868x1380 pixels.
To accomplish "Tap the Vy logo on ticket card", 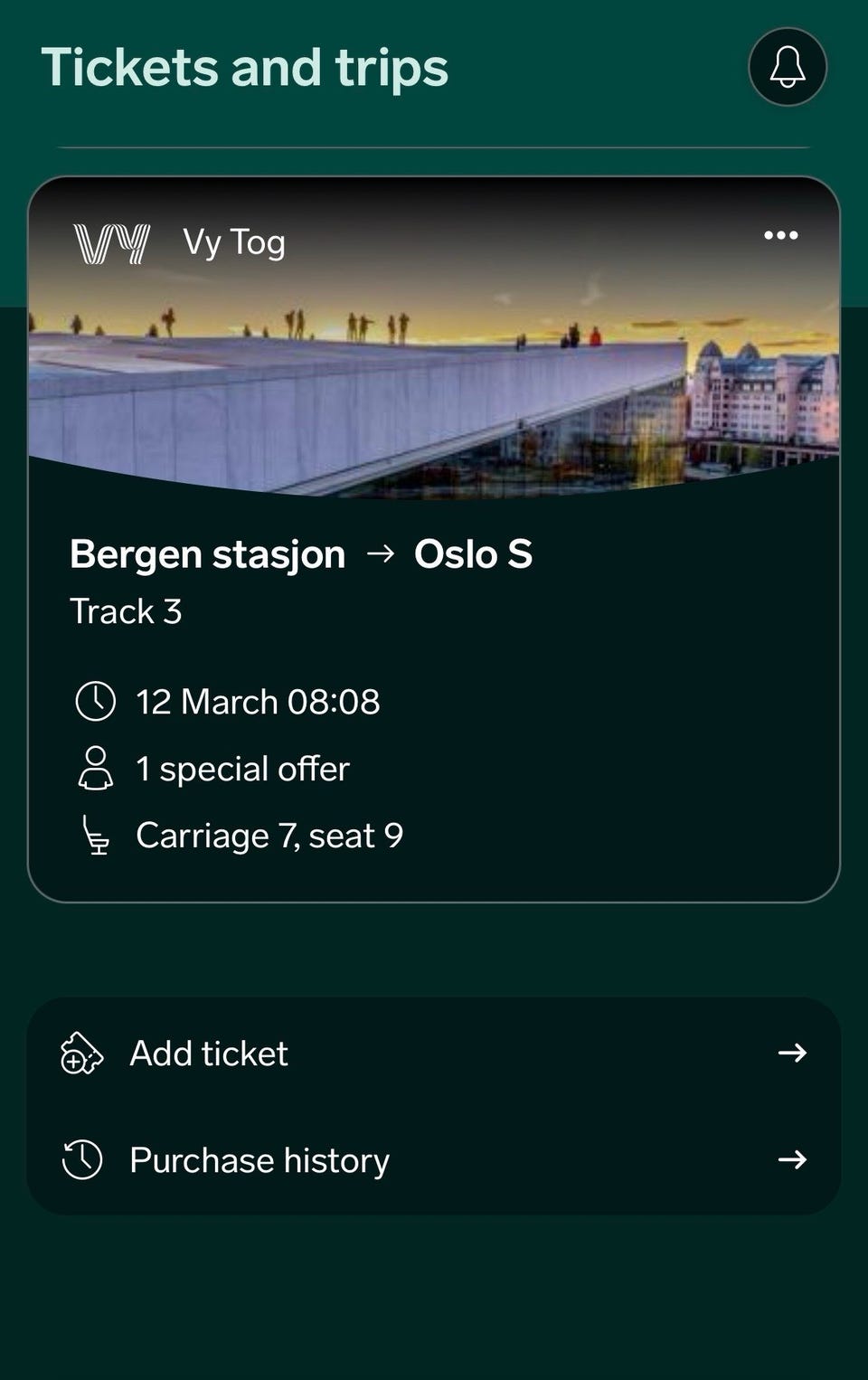I will pos(112,243).
